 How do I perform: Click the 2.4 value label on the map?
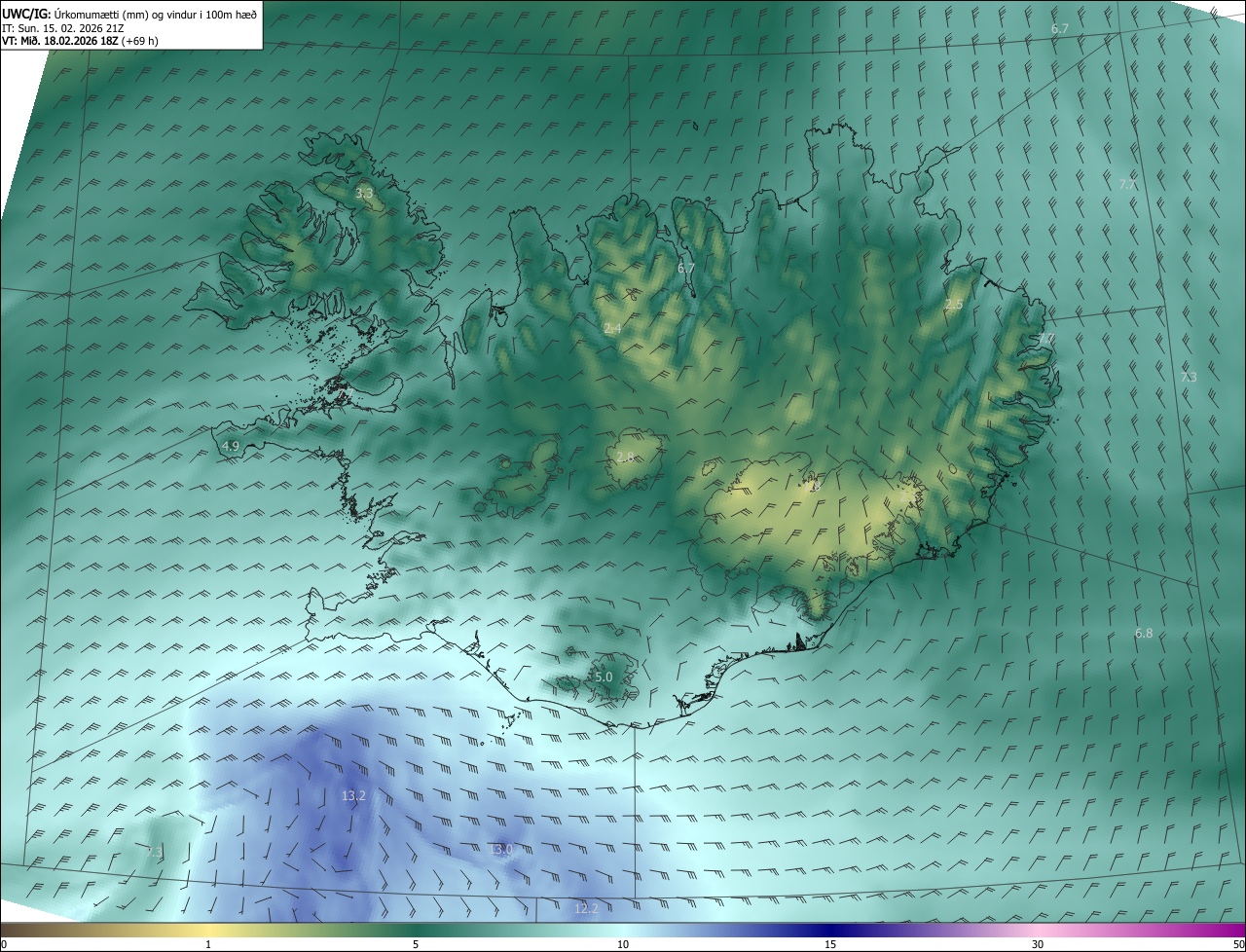pyautogui.click(x=612, y=329)
